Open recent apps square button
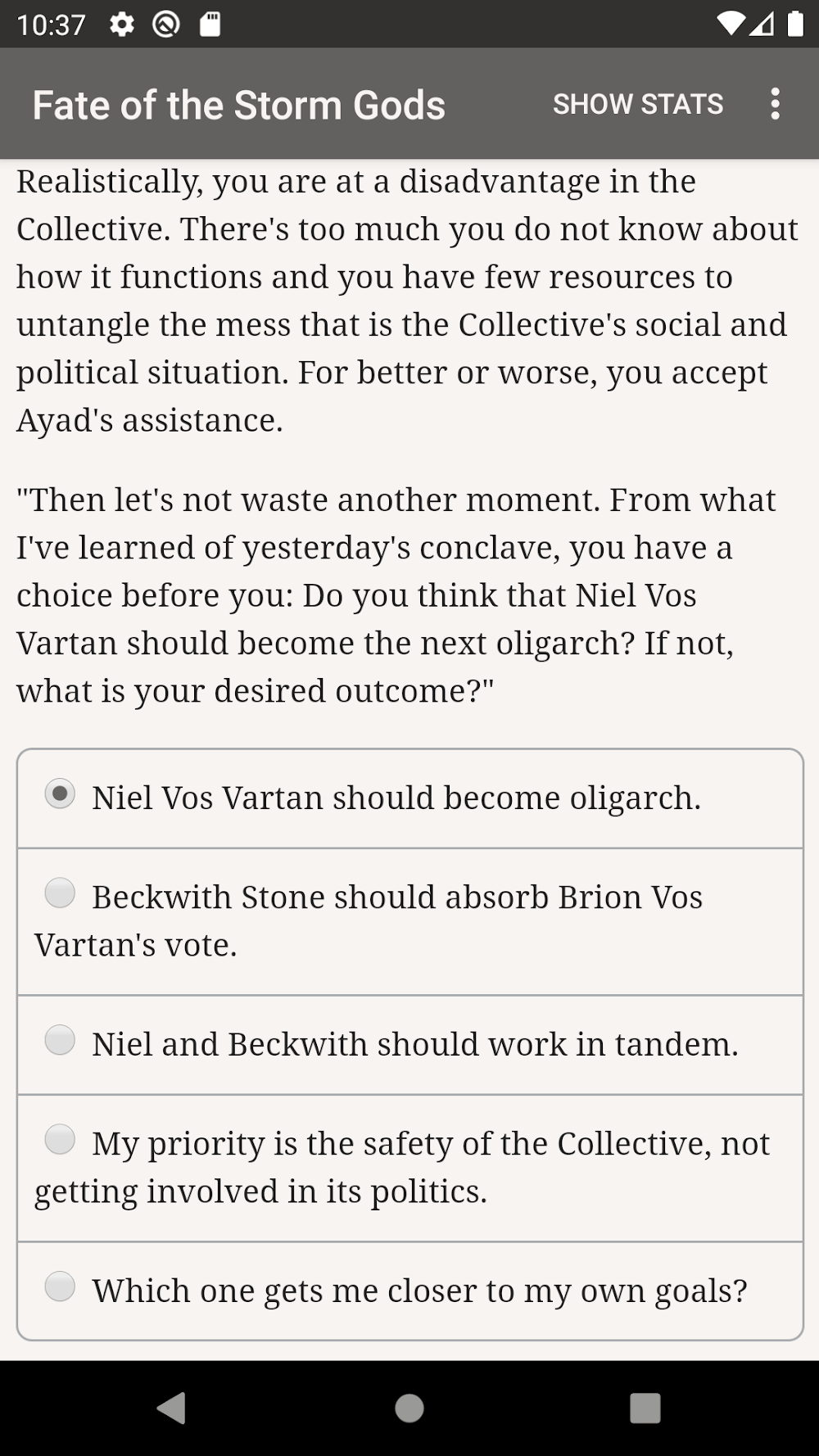 (x=645, y=1409)
